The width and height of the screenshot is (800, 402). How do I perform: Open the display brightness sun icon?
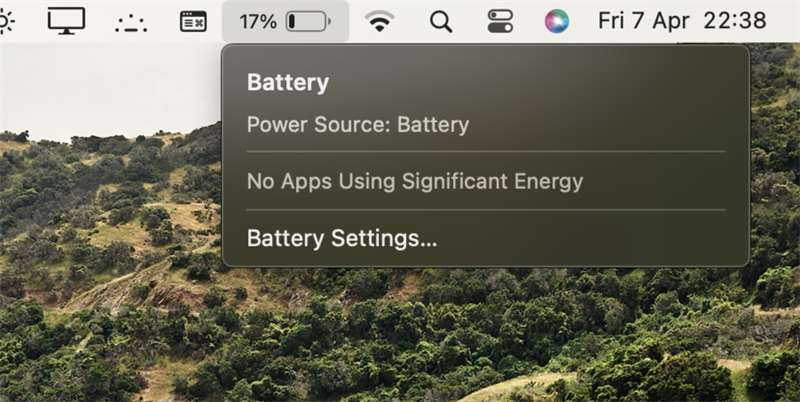pos(6,21)
